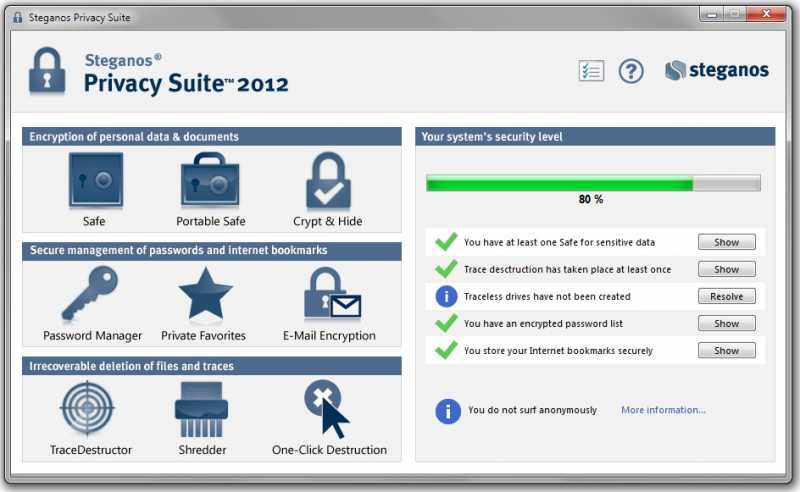800x492 pixels.
Task: Click the 'TraceDestructor' label
Action: [x=91, y=450]
